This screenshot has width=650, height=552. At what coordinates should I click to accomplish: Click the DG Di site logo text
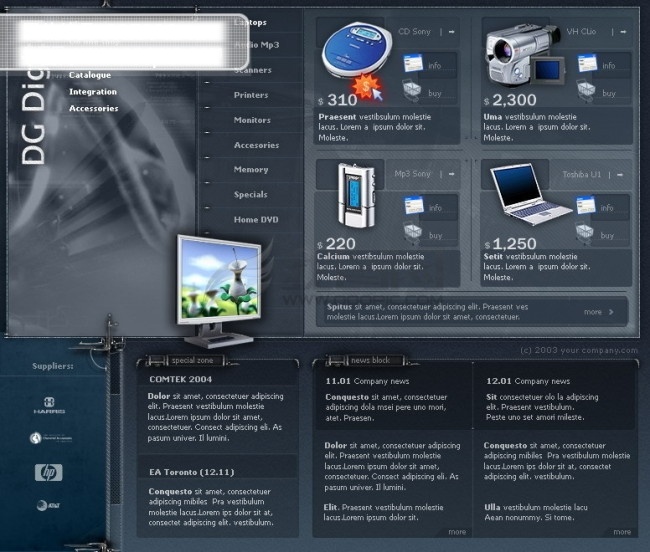coord(33,116)
